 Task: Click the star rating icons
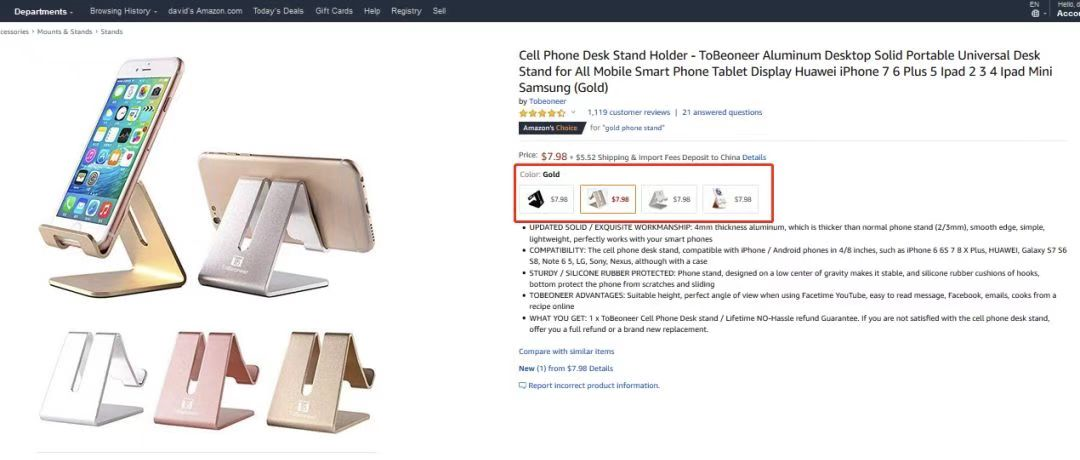coord(542,113)
